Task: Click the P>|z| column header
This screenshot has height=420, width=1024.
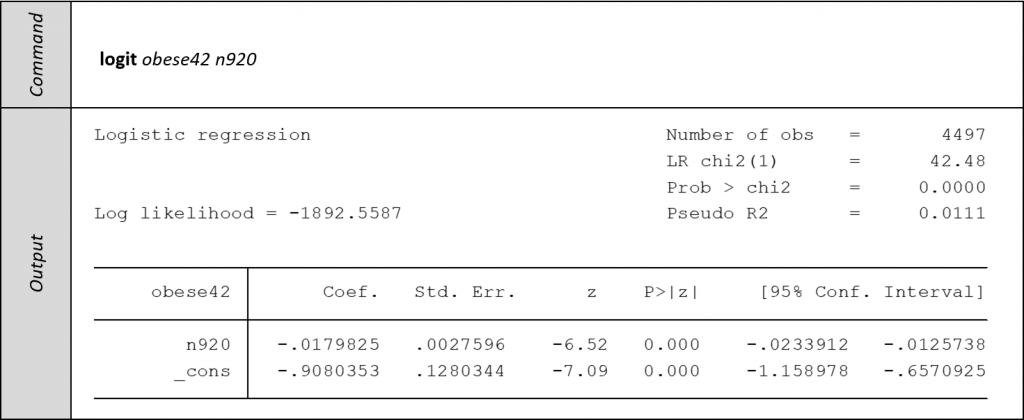Action: [671, 292]
